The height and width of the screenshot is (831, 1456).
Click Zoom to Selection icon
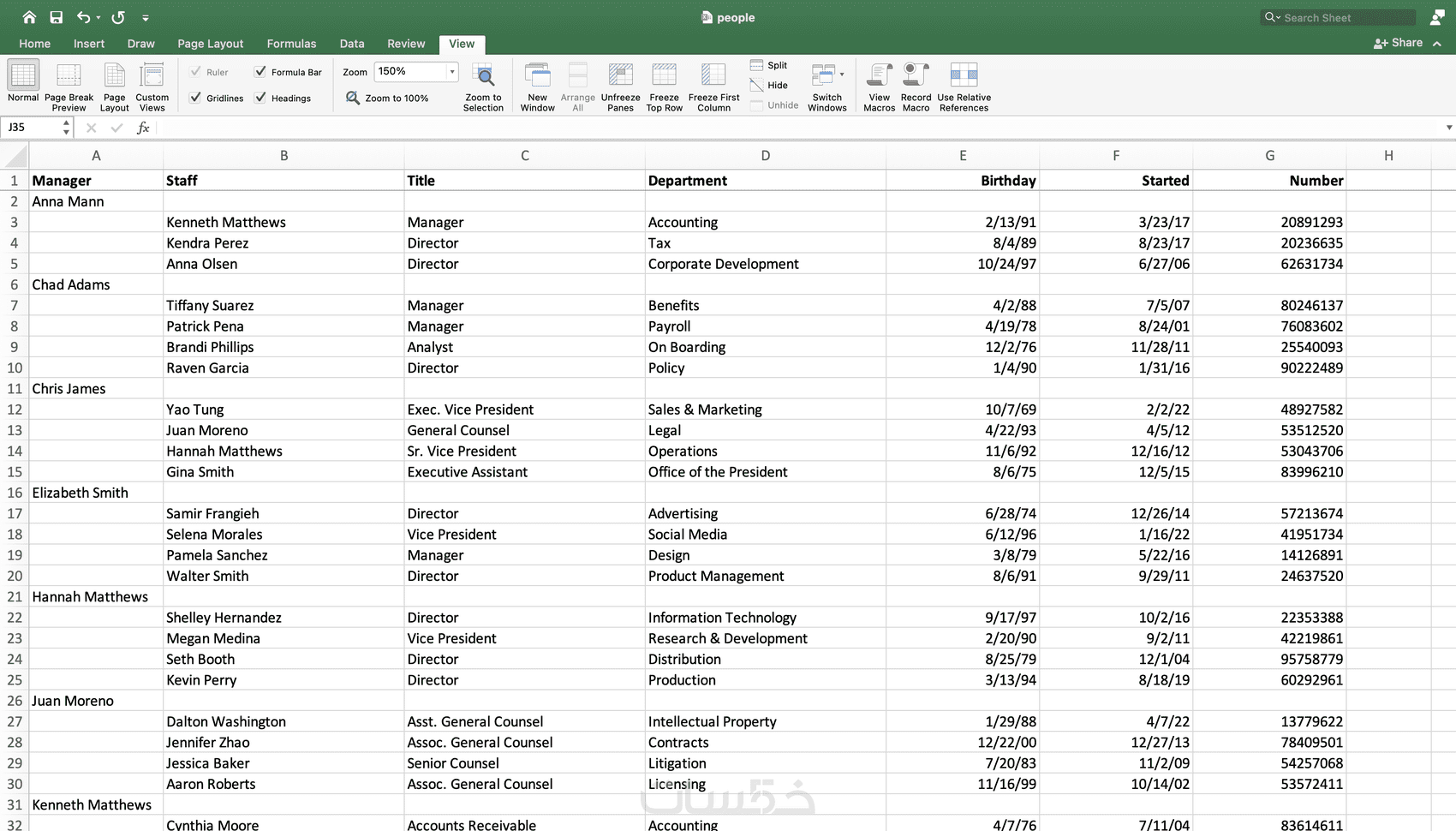tap(483, 87)
